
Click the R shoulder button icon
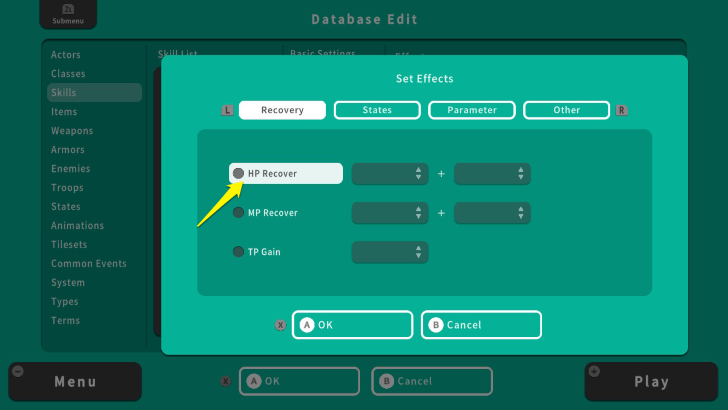[x=621, y=111]
